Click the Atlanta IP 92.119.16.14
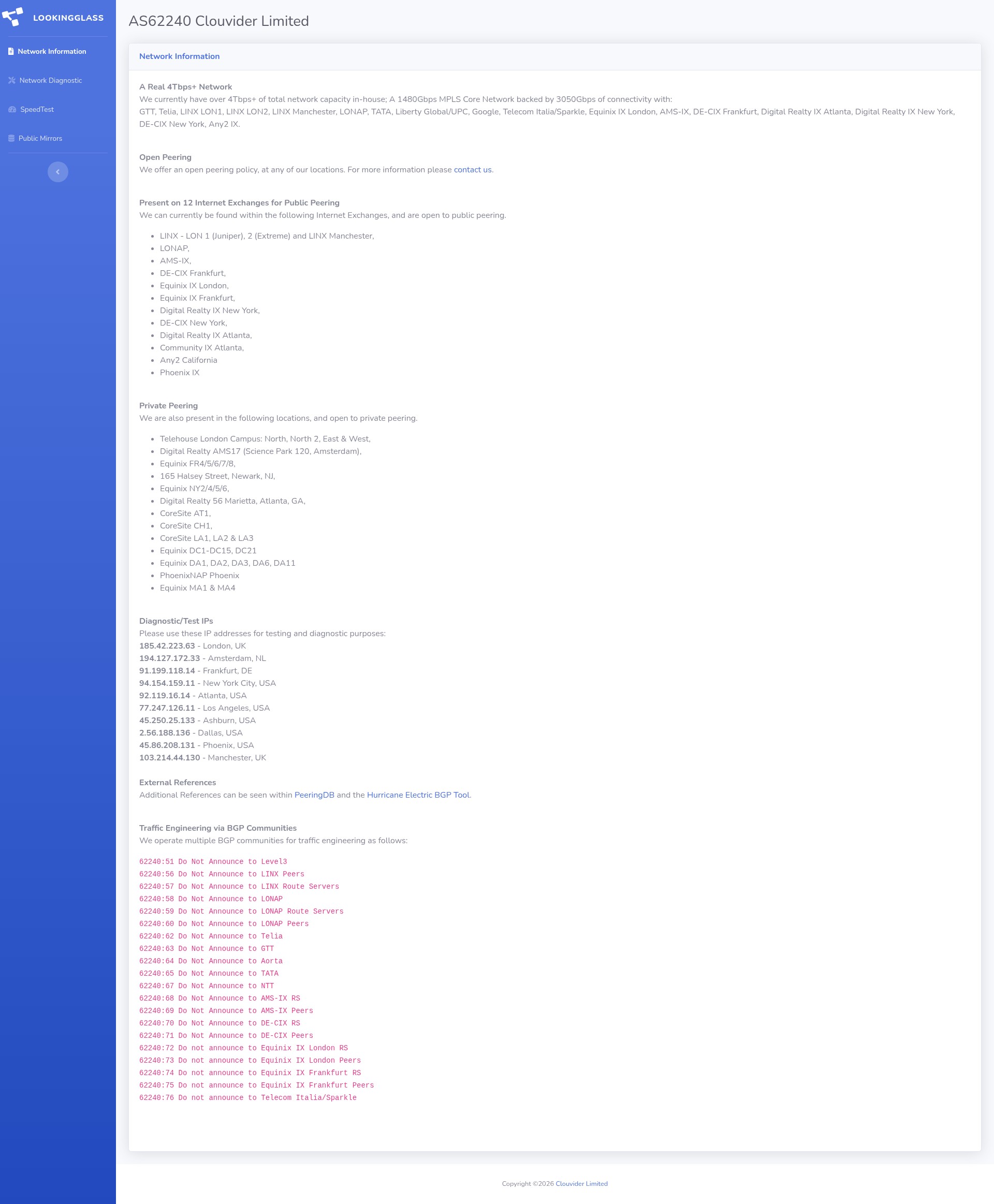Image resolution: width=994 pixels, height=1204 pixels. pos(164,696)
